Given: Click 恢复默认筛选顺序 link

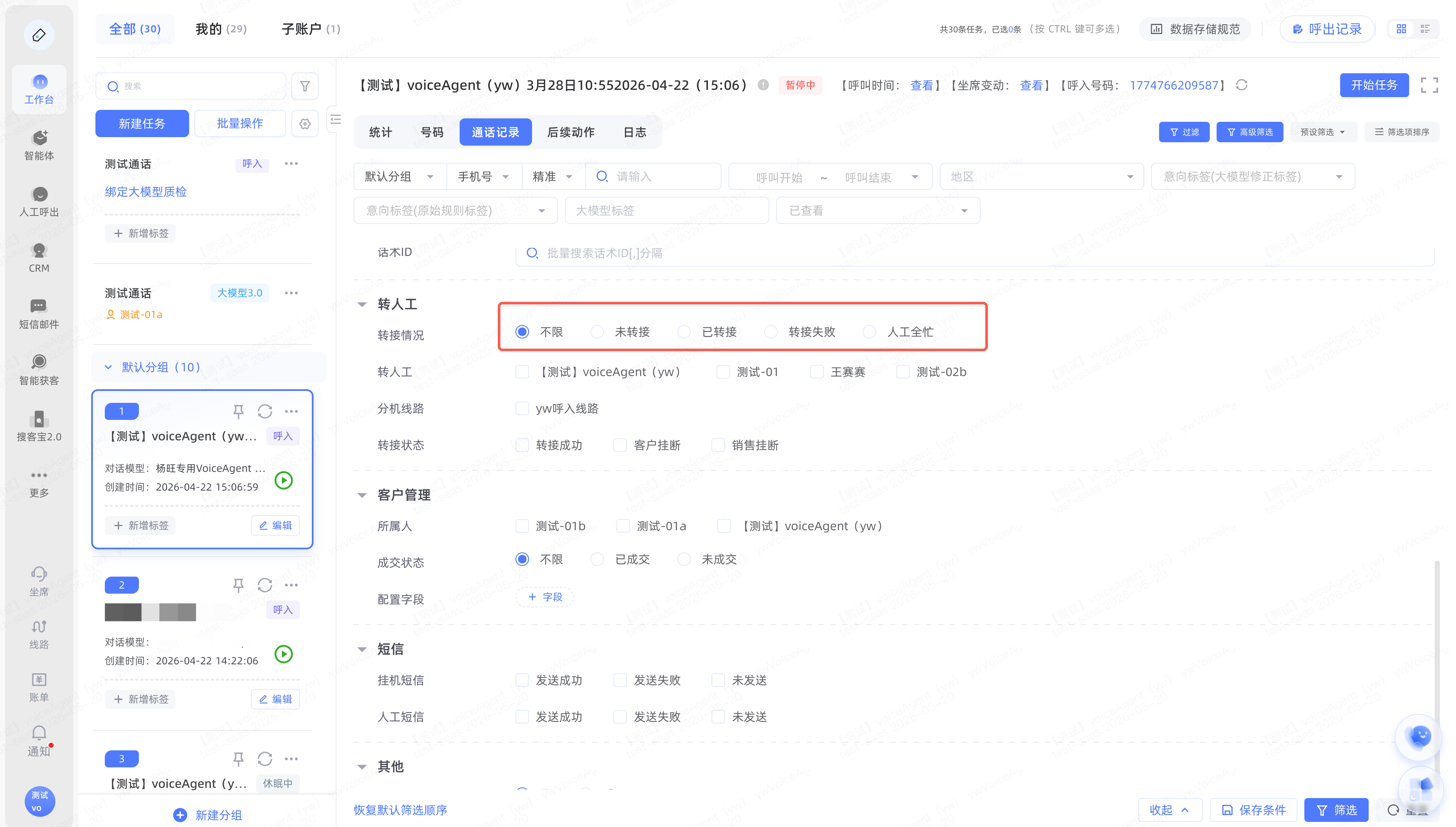Looking at the screenshot, I should tap(400, 810).
